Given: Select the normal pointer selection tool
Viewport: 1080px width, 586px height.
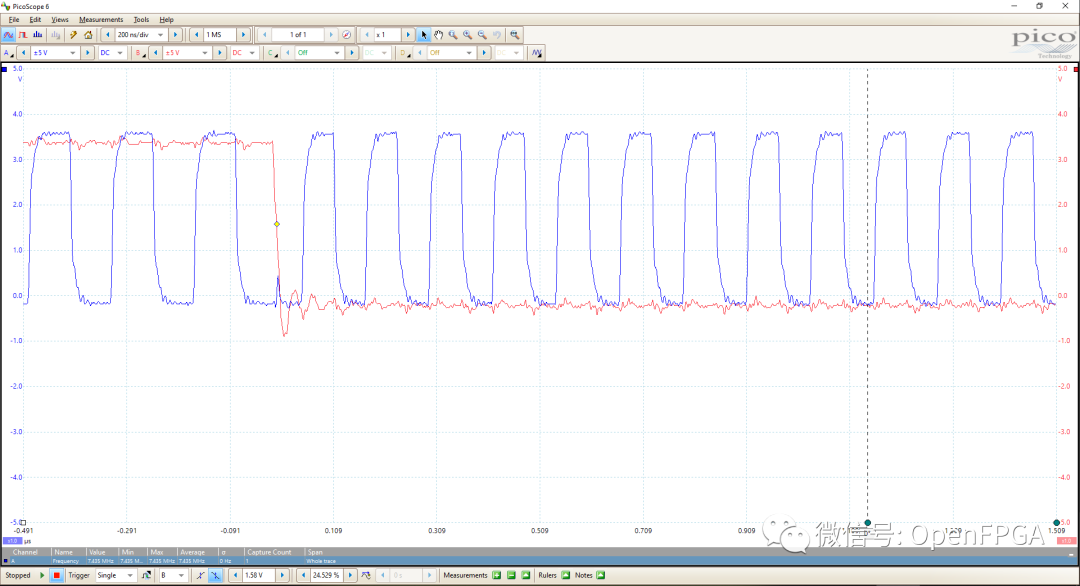Looking at the screenshot, I should click(423, 35).
